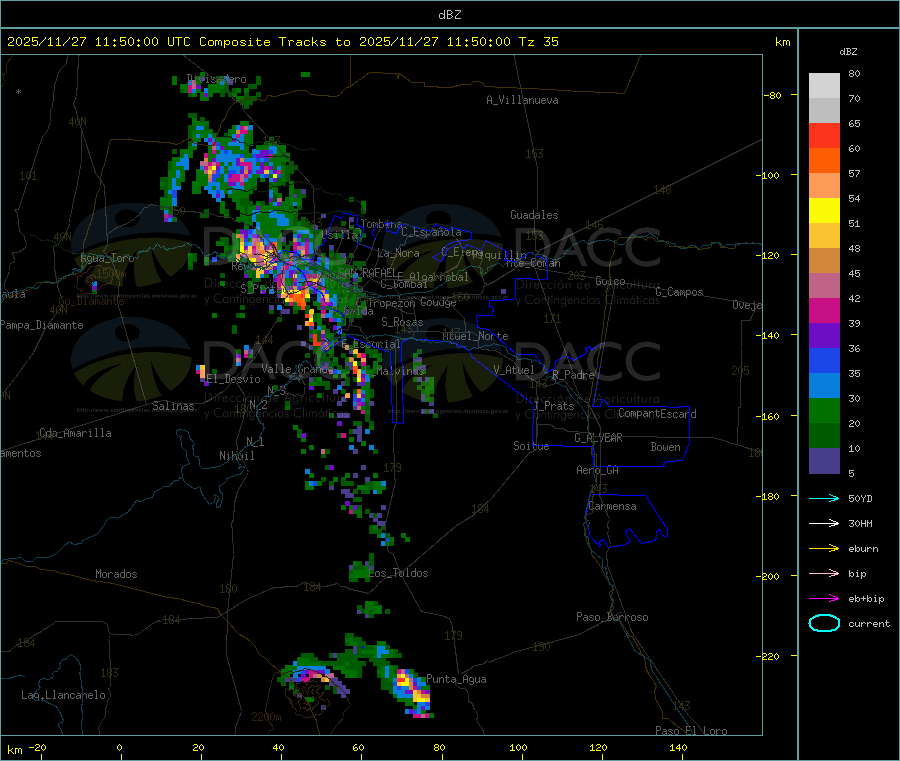
Task: Select the orange 57-60 dBZ color band
Action: coord(824,161)
